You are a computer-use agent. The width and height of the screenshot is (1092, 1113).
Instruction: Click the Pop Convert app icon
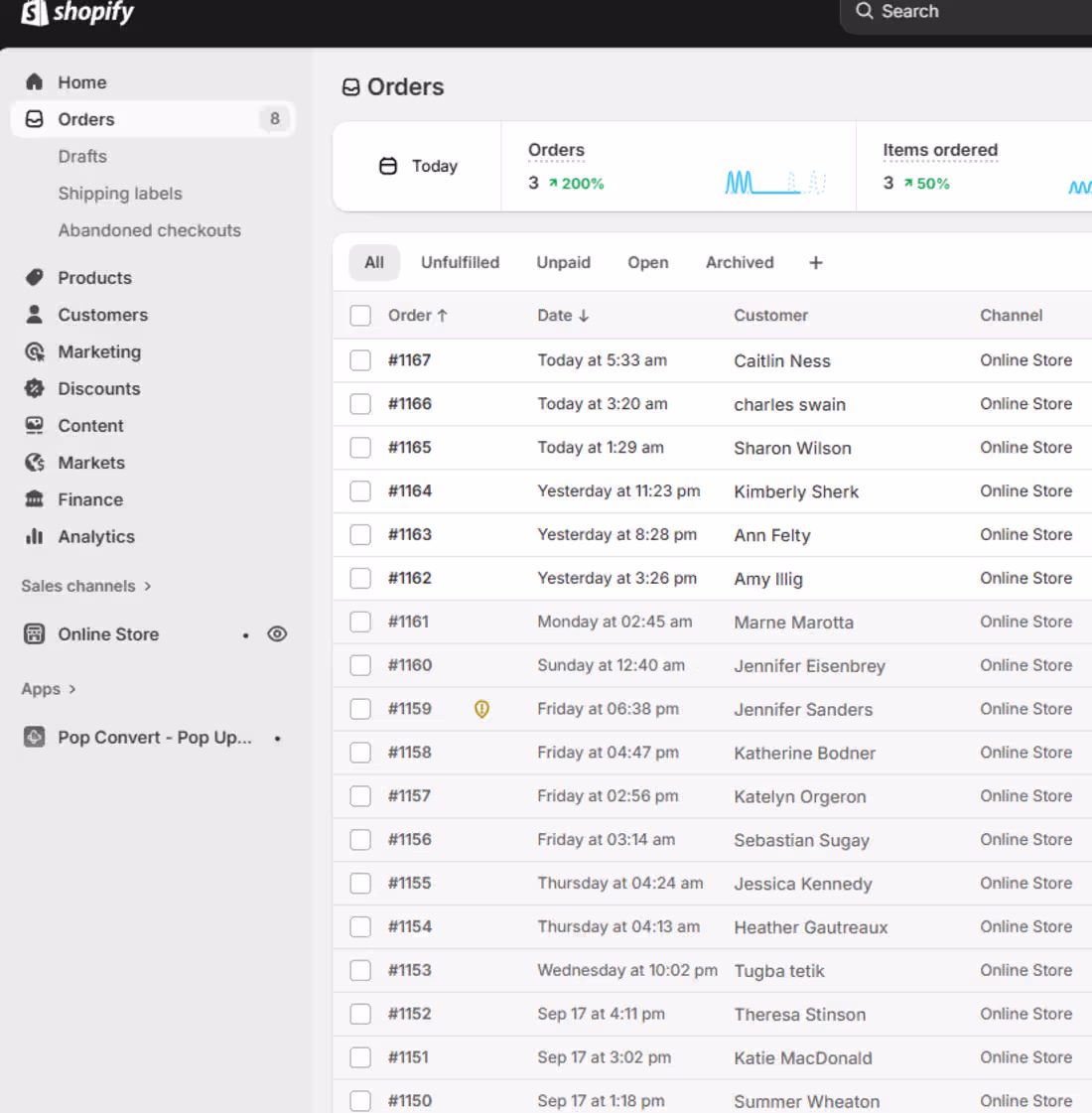click(x=34, y=737)
